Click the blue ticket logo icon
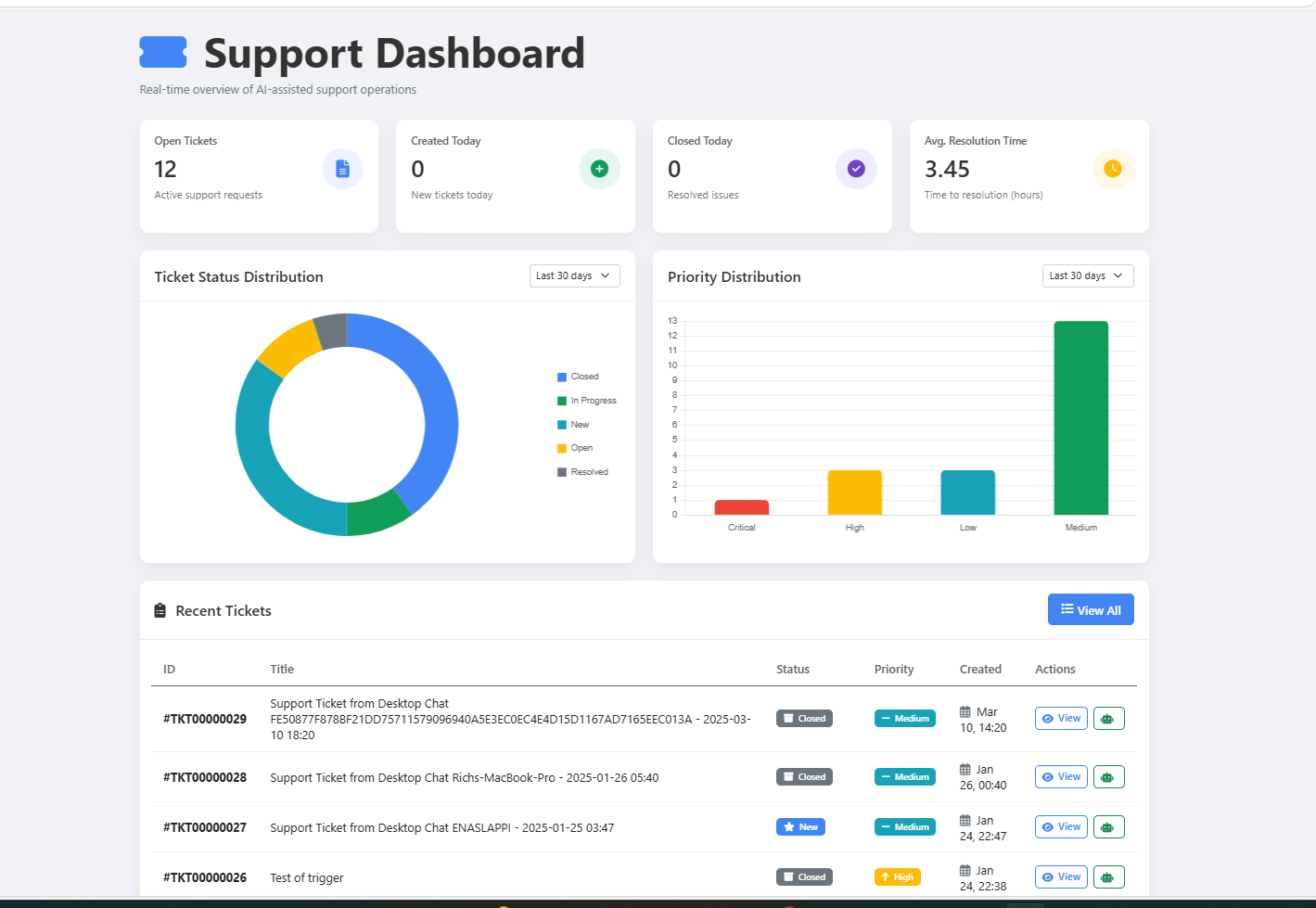 (163, 53)
